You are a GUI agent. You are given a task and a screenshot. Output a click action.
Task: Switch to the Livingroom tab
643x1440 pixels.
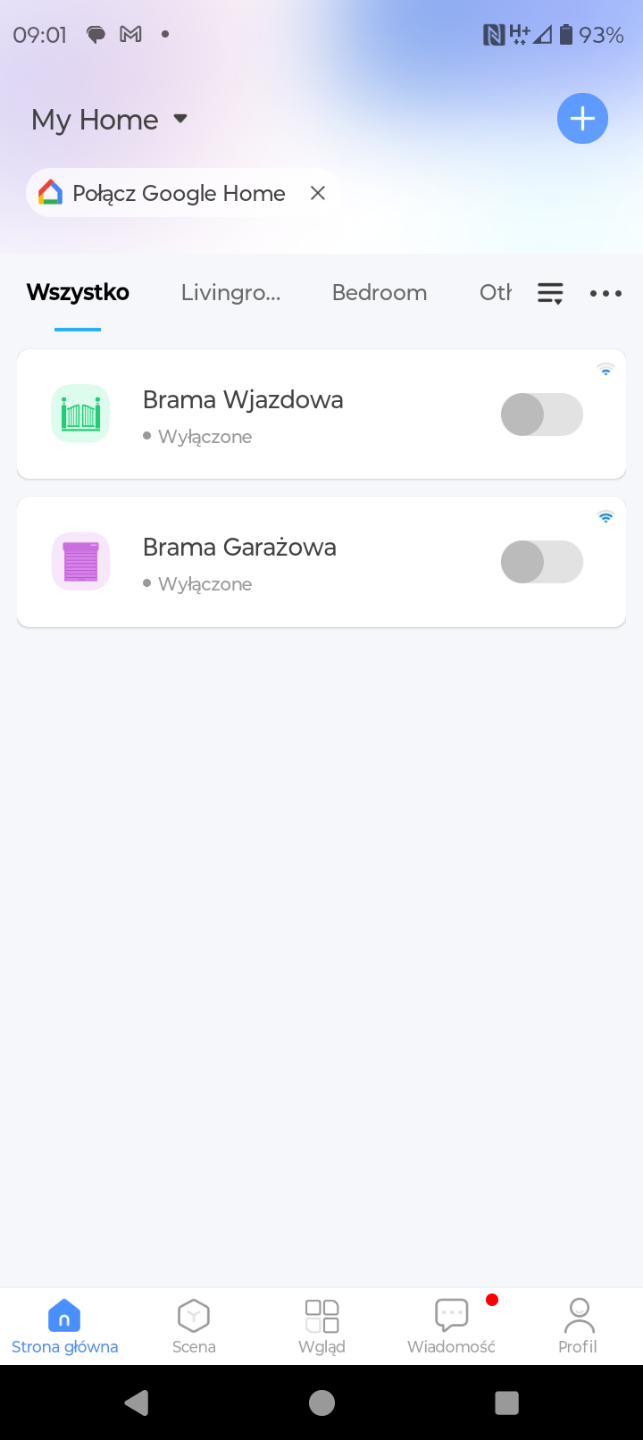[230, 293]
